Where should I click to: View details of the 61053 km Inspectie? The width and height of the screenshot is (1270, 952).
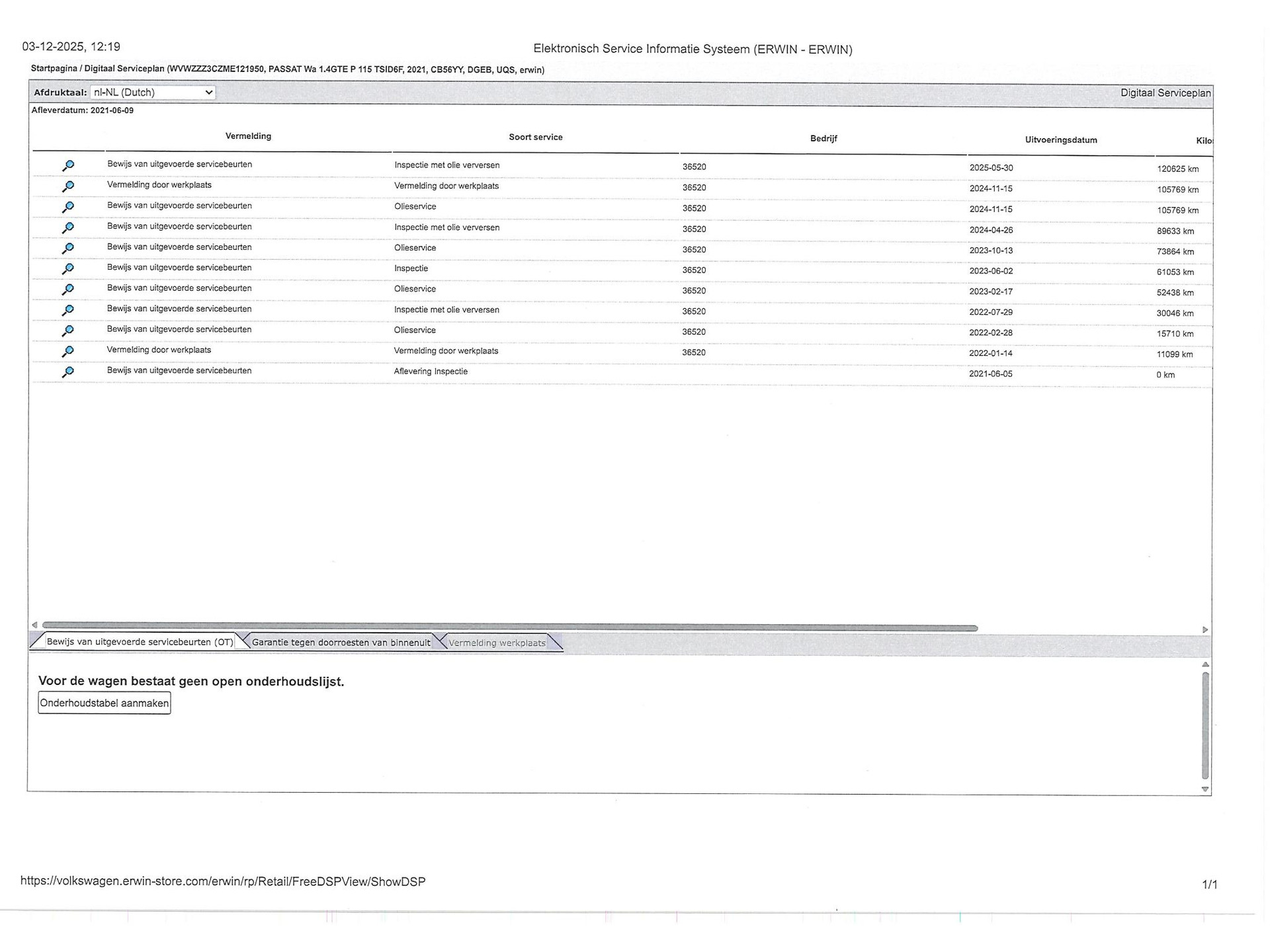coord(67,269)
